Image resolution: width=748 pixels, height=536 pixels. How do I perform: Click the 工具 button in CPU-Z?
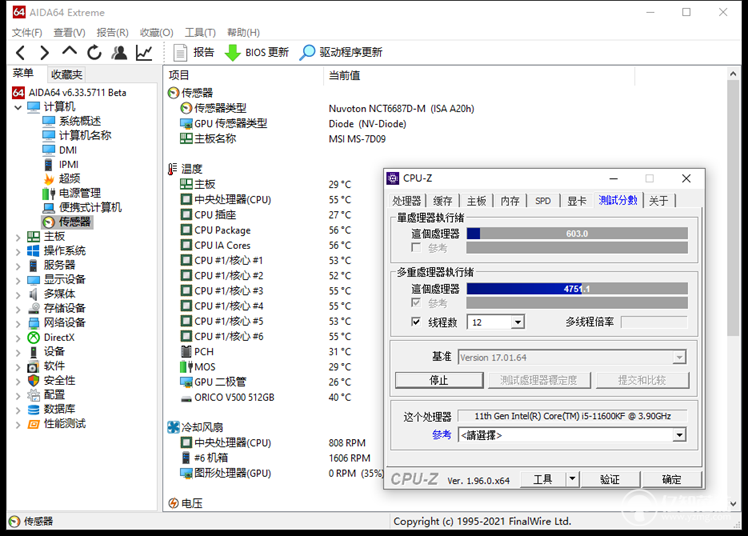542,479
